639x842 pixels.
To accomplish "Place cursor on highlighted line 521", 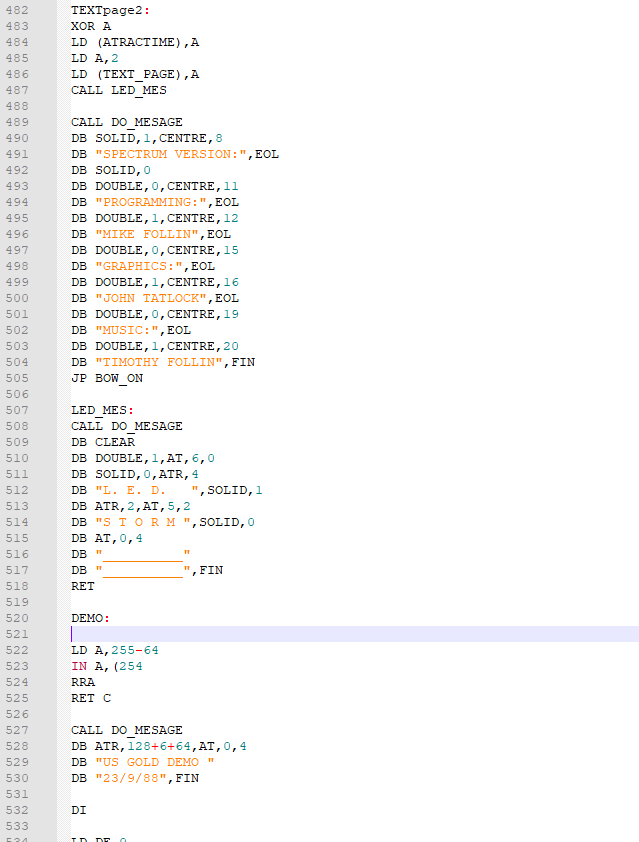I will (x=354, y=634).
